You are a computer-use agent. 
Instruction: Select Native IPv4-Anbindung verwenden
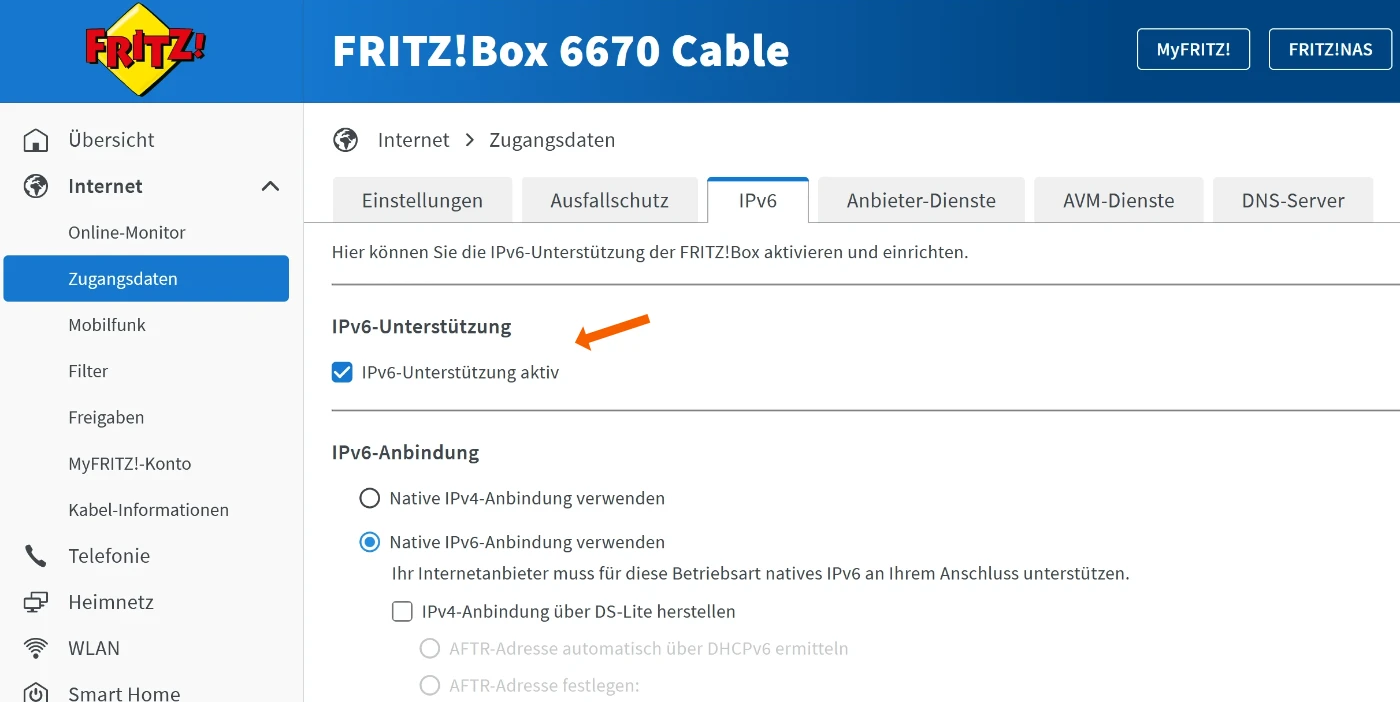[369, 497]
